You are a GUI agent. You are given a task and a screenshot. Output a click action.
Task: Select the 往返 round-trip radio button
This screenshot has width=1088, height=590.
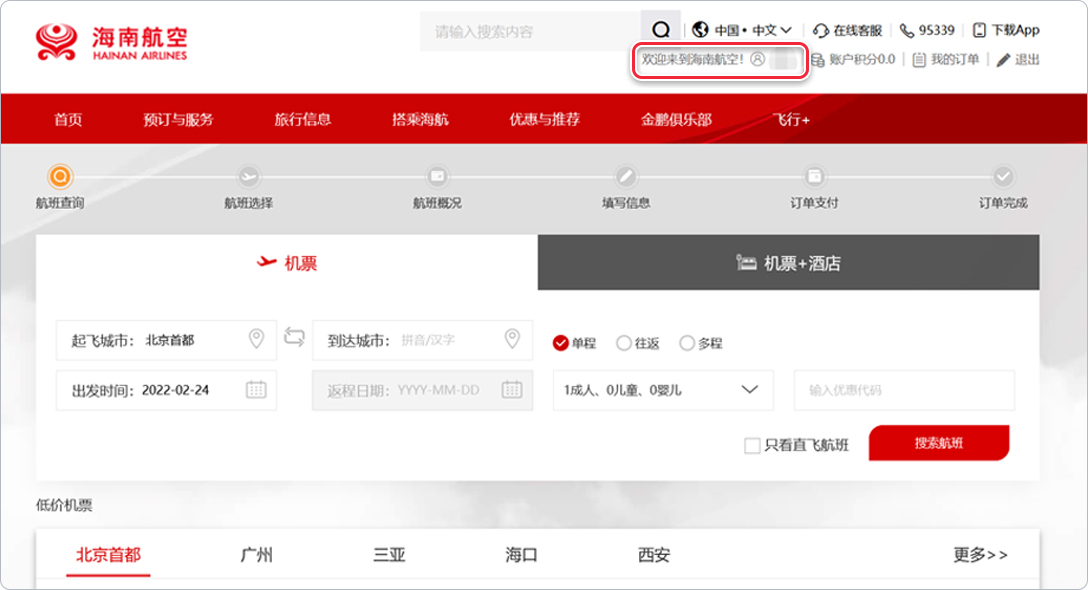pos(624,343)
